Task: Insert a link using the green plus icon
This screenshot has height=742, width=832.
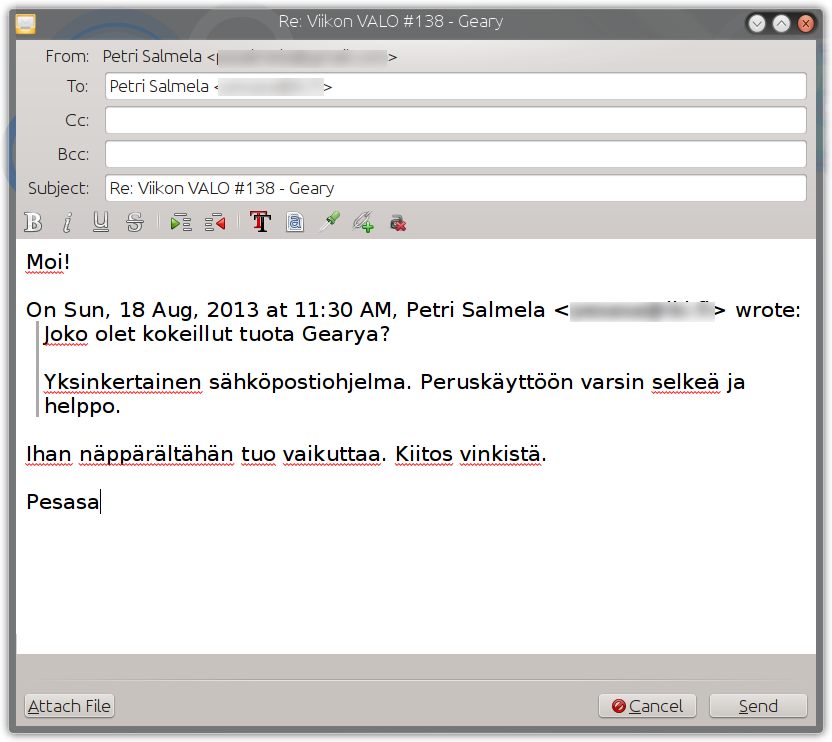Action: pos(363,222)
